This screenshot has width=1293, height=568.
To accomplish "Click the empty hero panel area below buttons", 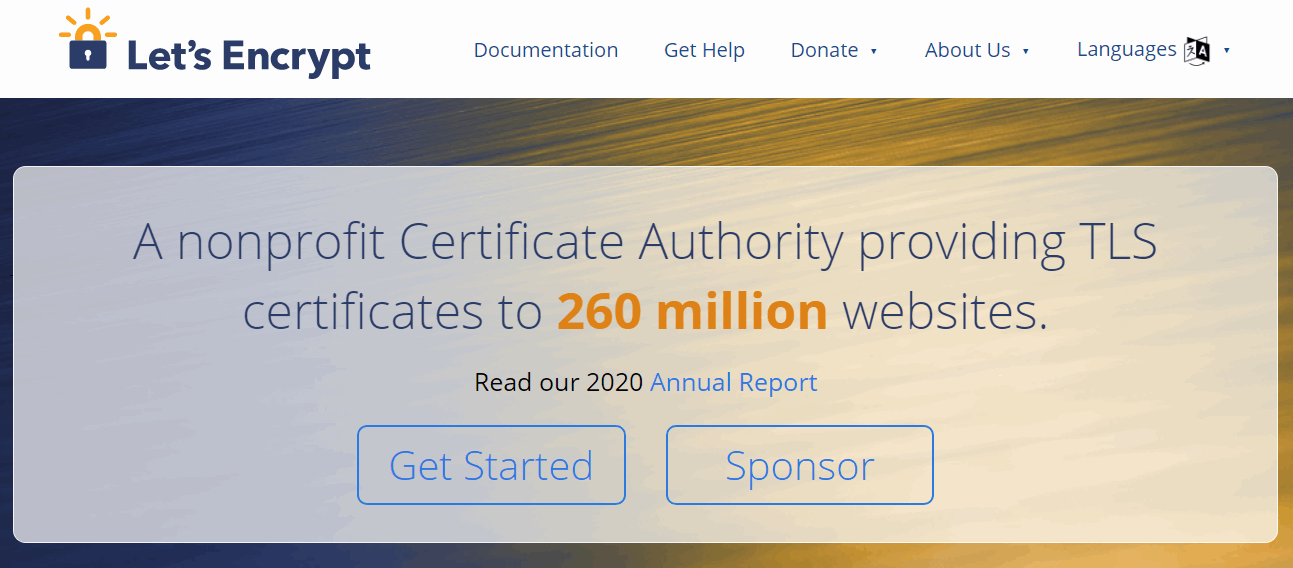I will pos(645,523).
